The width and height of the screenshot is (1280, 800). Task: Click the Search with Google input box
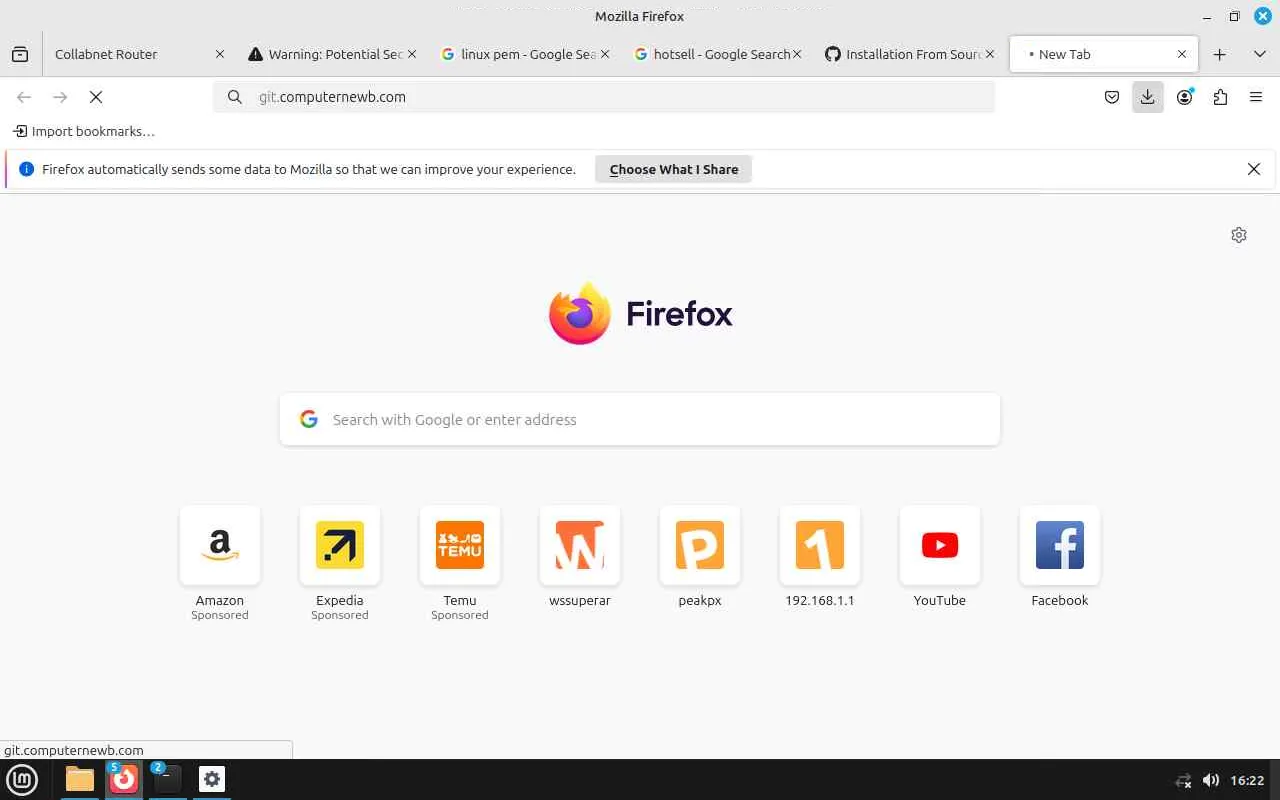point(640,419)
